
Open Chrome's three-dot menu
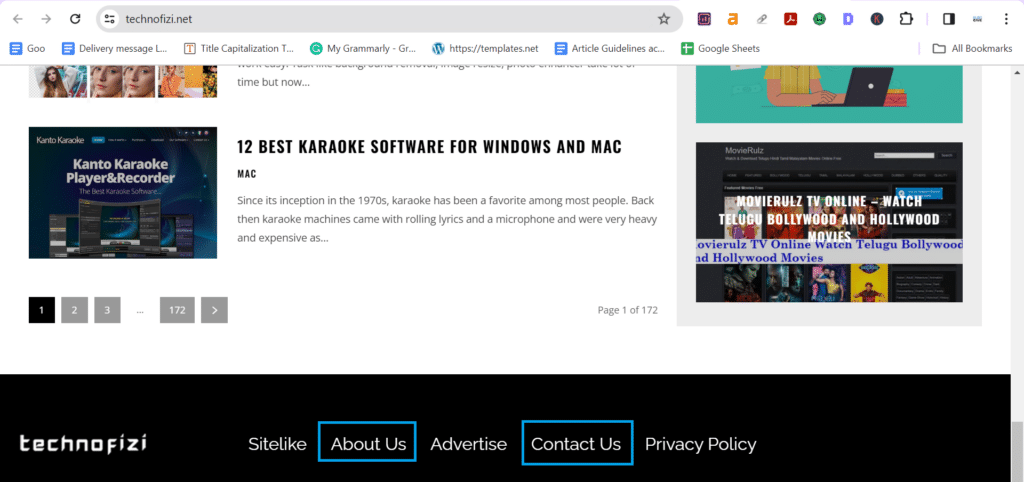(1006, 19)
